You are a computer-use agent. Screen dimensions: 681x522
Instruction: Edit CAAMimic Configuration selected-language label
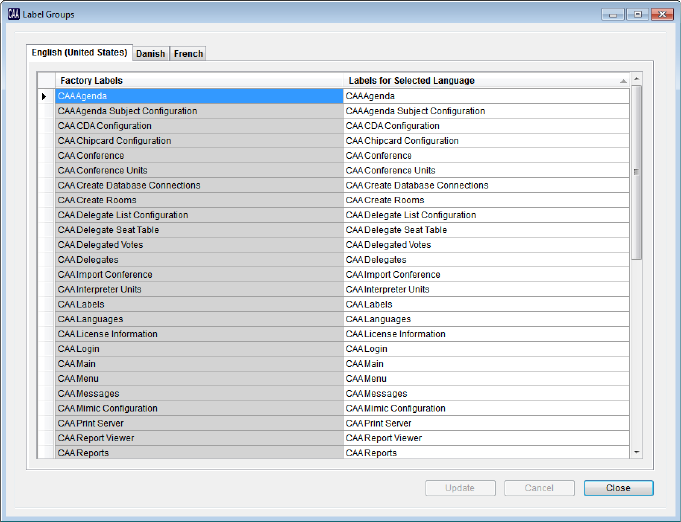(x=486, y=408)
